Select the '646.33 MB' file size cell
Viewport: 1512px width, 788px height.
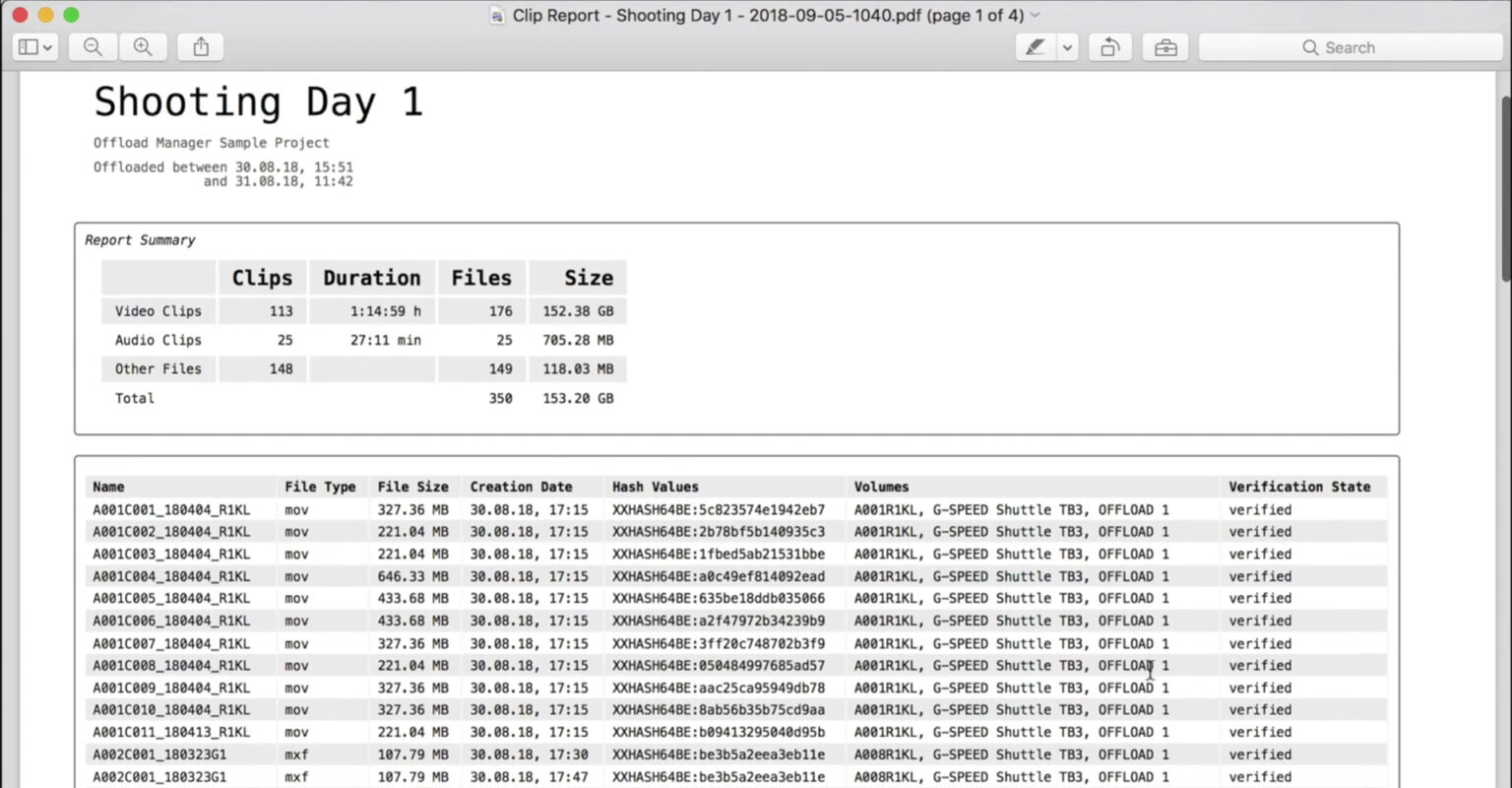tap(412, 576)
